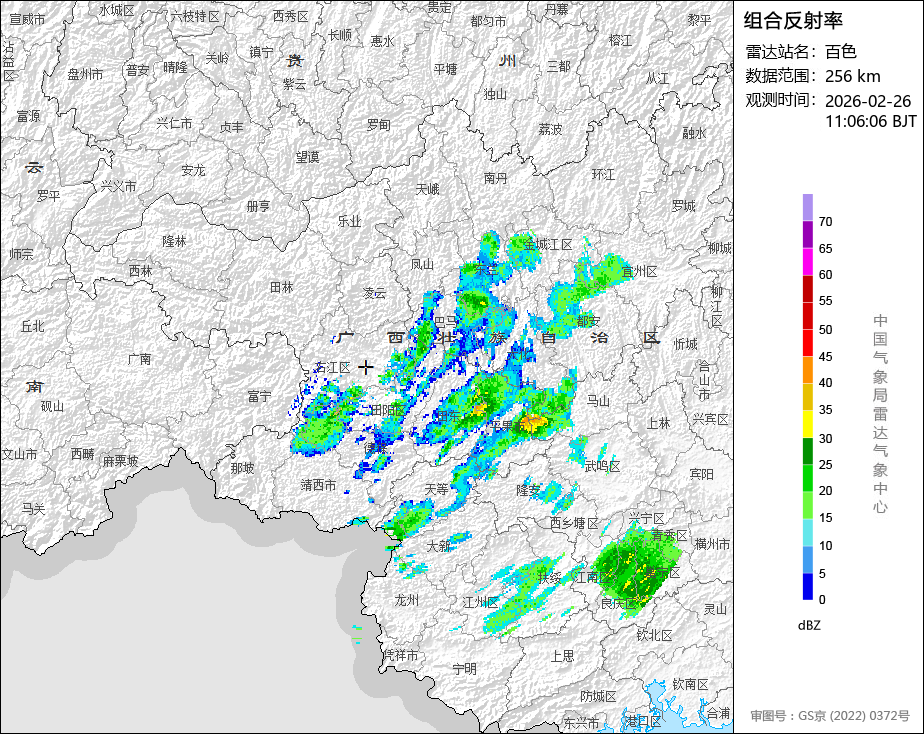Click the 审图号 GS京 (2022) 0372号 text
The width and height of the screenshot is (924, 734).
[830, 716]
